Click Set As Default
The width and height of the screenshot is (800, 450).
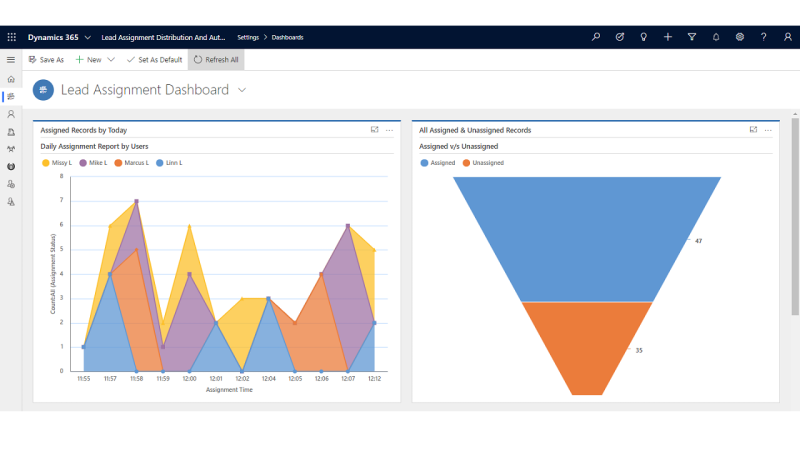tap(154, 60)
